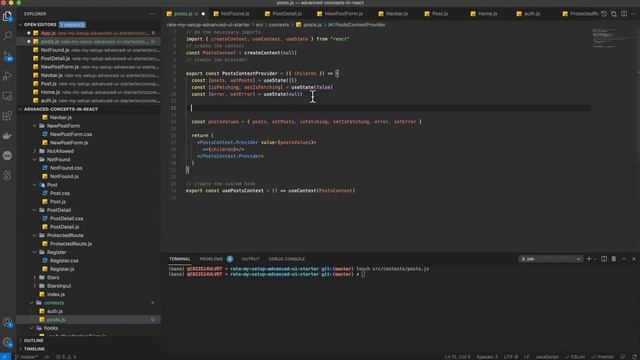Open the Extensions view
Viewport: 640px width, 360px height.
point(7,116)
